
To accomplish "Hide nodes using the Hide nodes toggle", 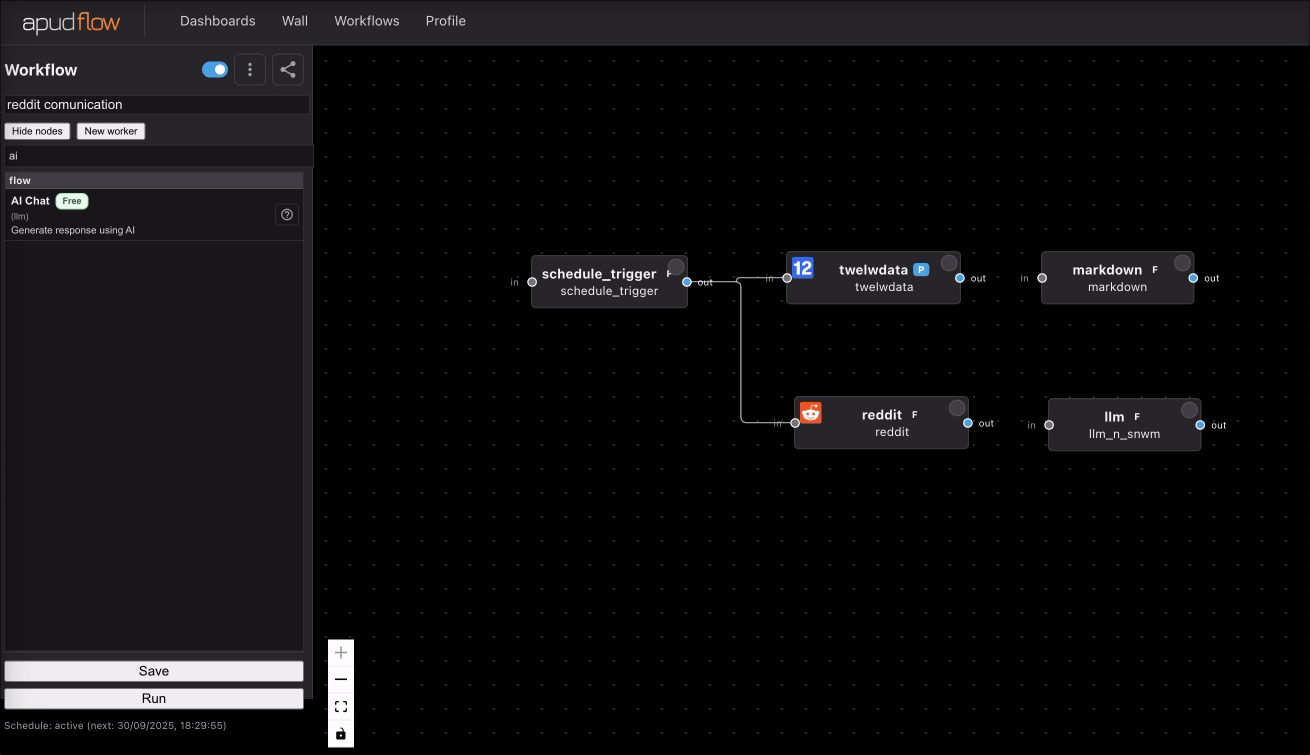I will [x=37, y=130].
